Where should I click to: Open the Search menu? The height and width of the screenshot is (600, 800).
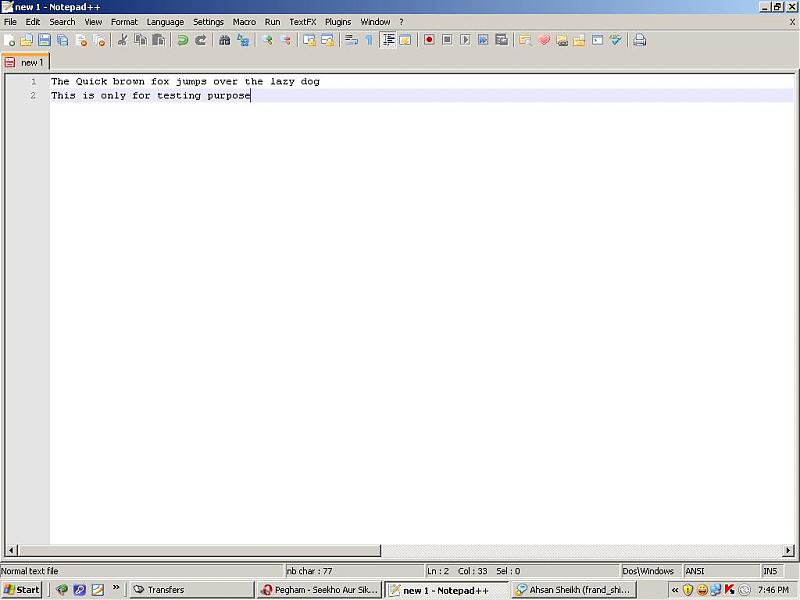click(62, 22)
